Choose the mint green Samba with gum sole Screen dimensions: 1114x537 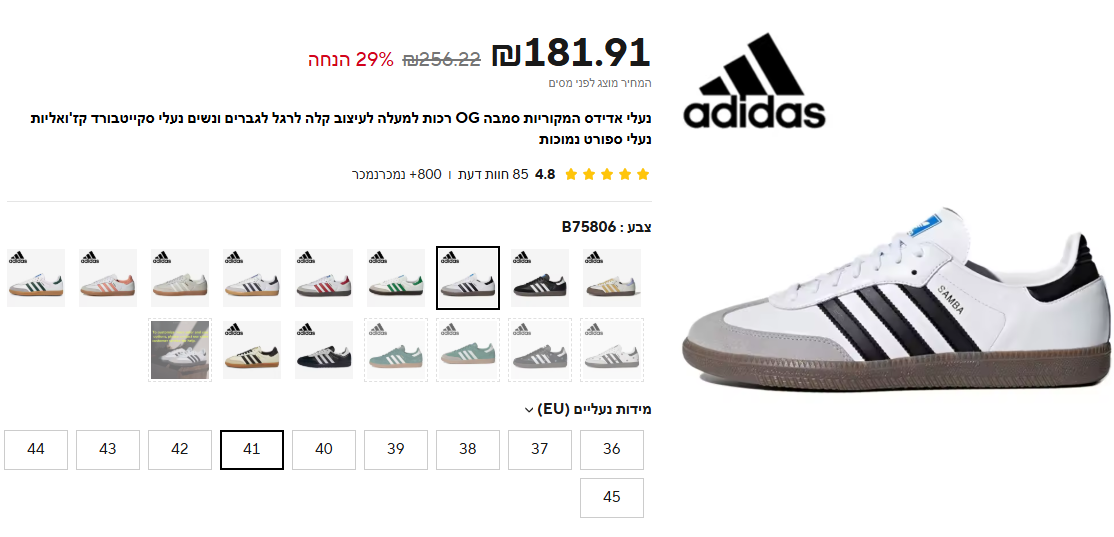point(467,349)
